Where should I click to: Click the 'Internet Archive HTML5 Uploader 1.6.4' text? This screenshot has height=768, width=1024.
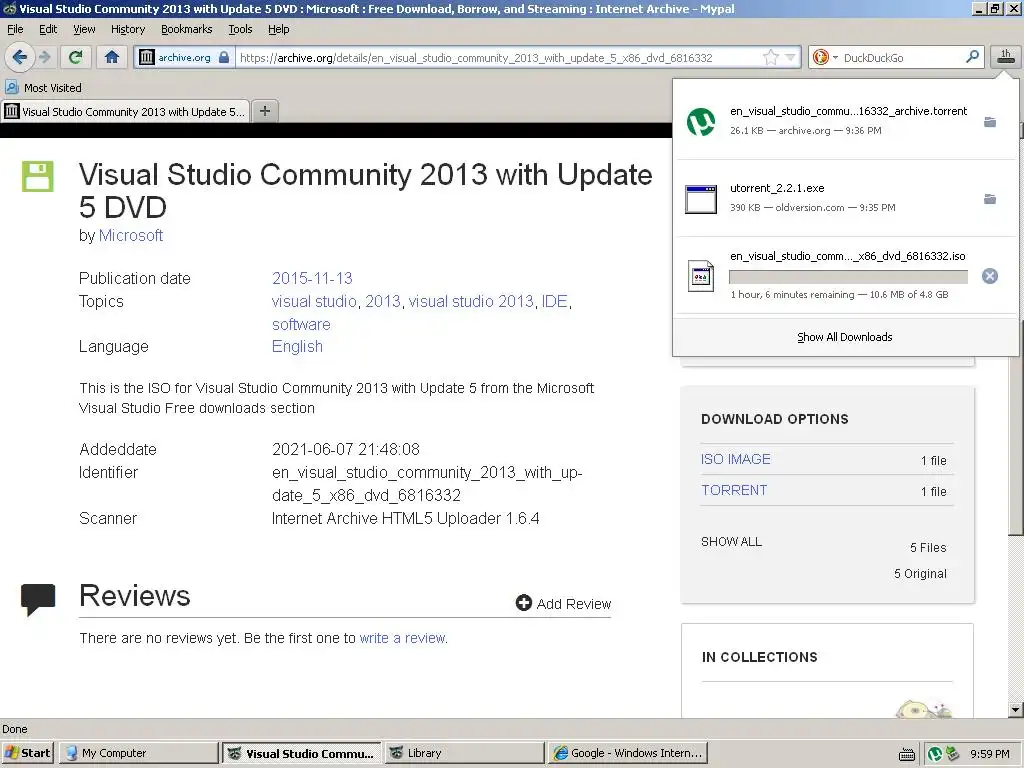pos(406,519)
